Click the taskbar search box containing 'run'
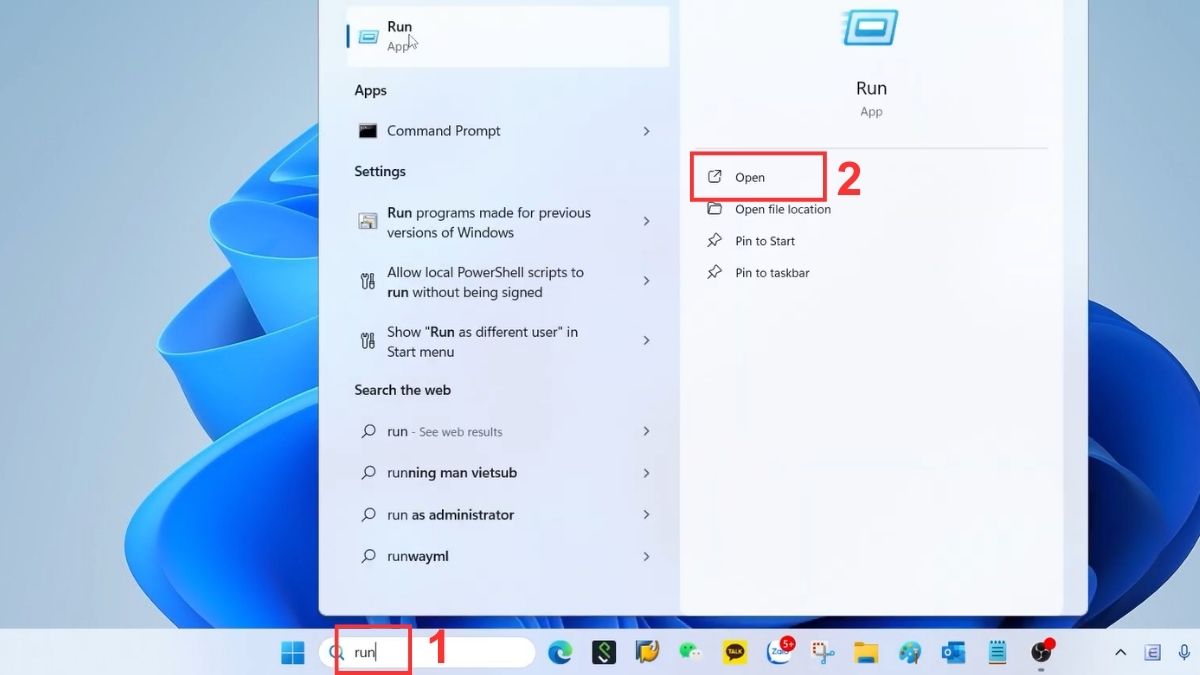 point(427,652)
